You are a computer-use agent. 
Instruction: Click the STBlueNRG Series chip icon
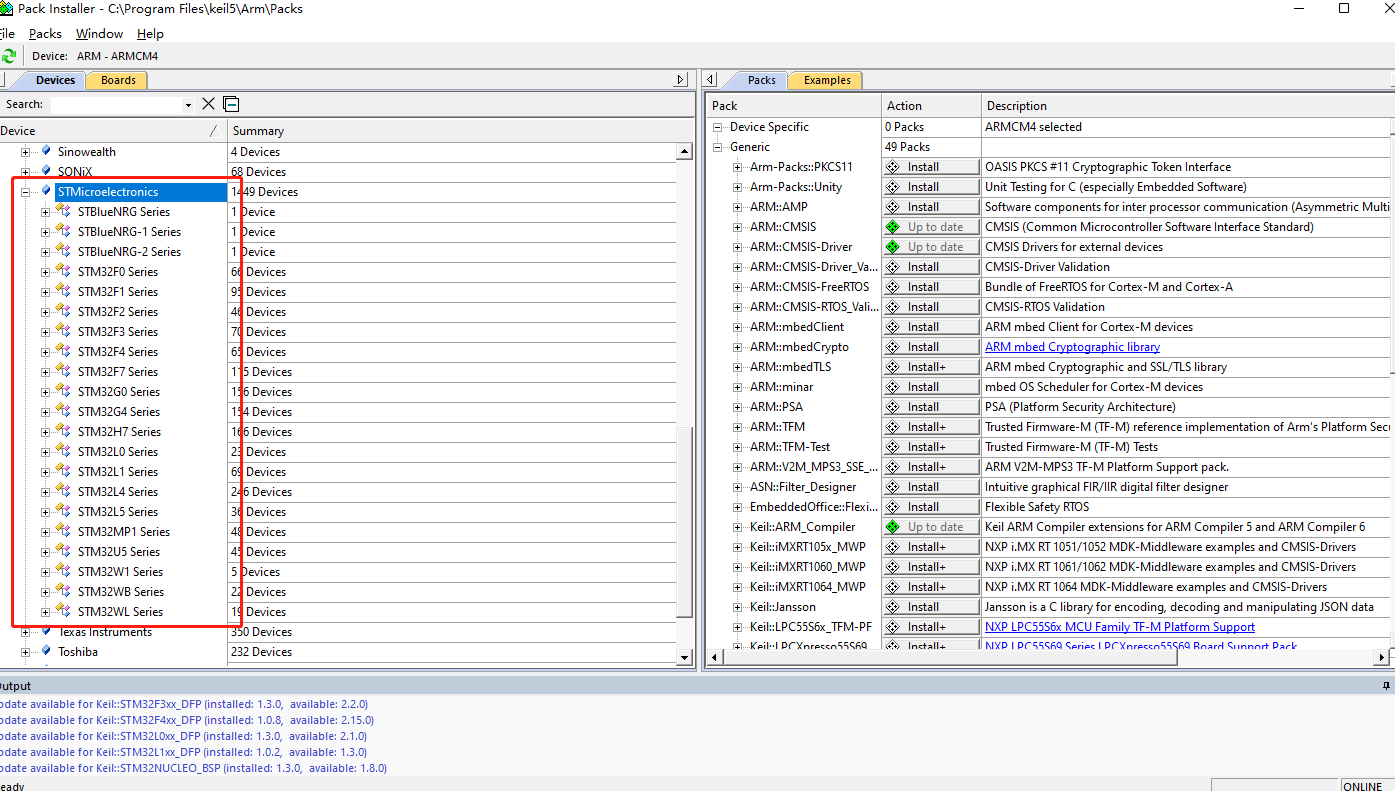coord(63,211)
